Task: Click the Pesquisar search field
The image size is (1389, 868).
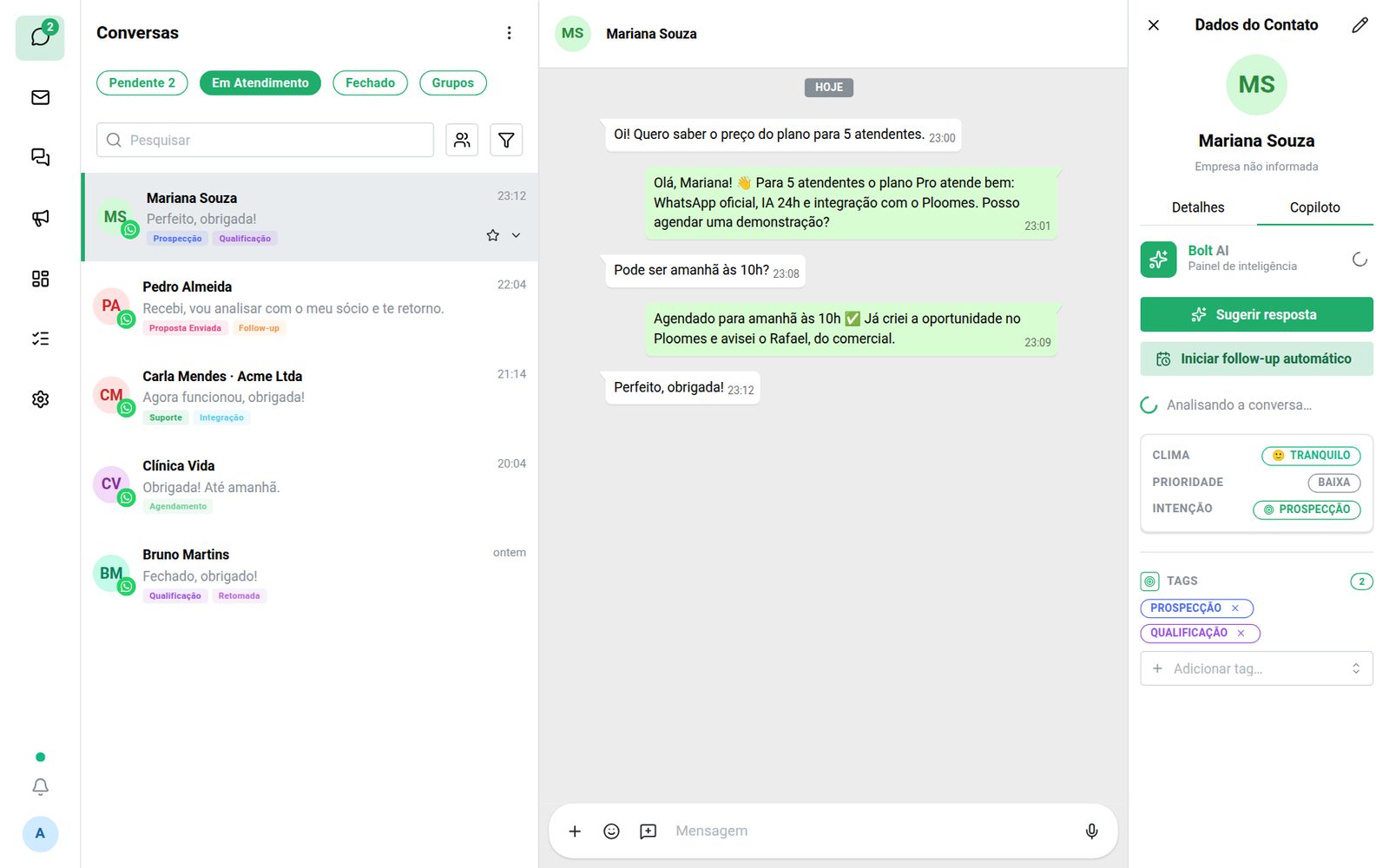Action: (265, 140)
